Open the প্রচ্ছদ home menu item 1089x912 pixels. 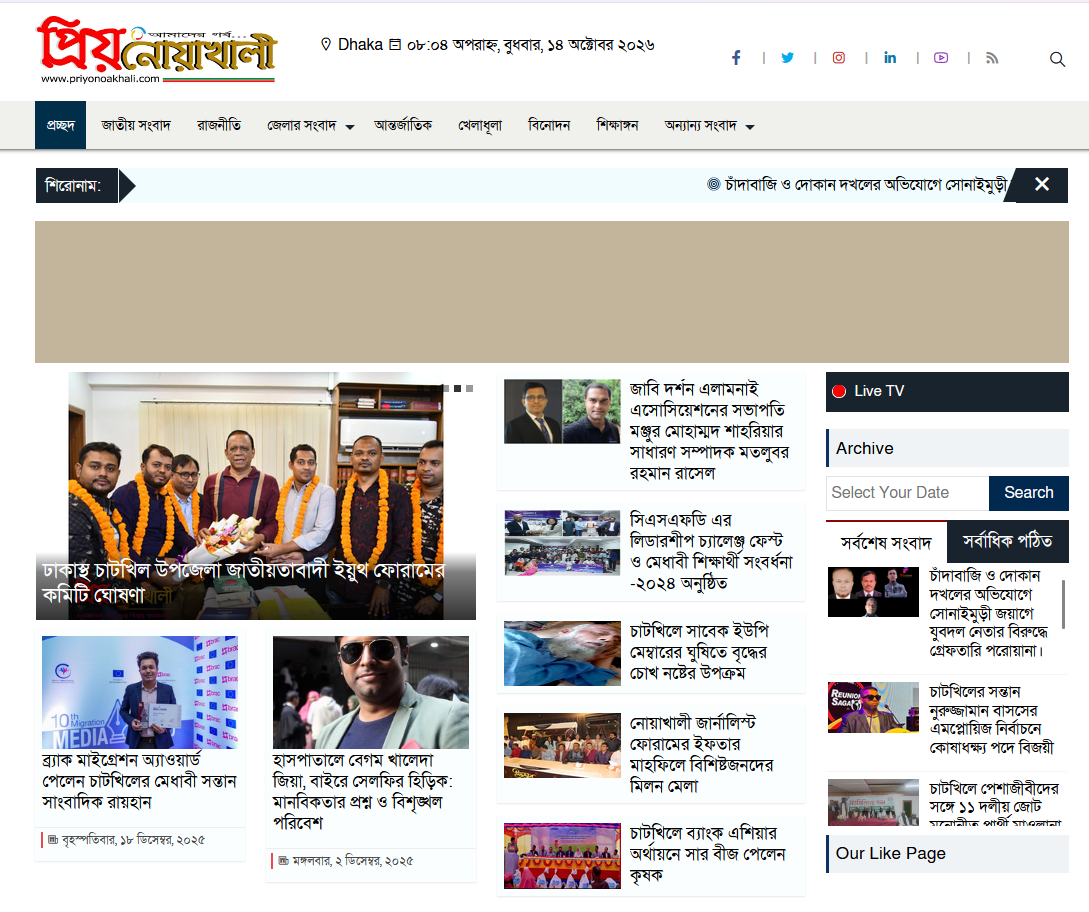(x=60, y=125)
